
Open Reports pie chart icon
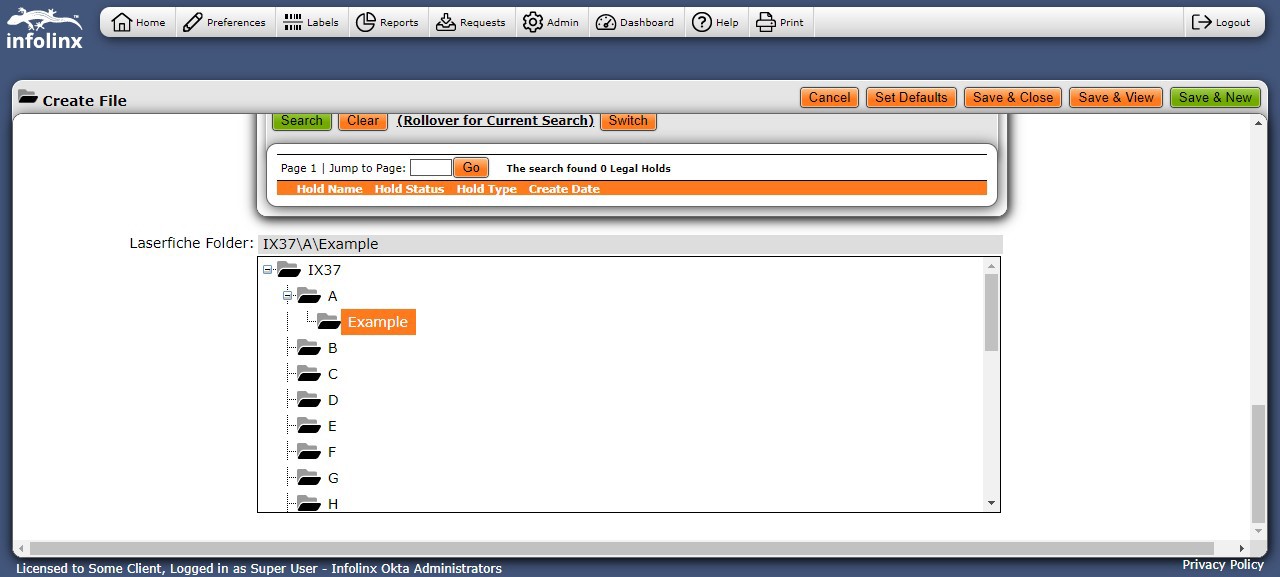click(366, 22)
